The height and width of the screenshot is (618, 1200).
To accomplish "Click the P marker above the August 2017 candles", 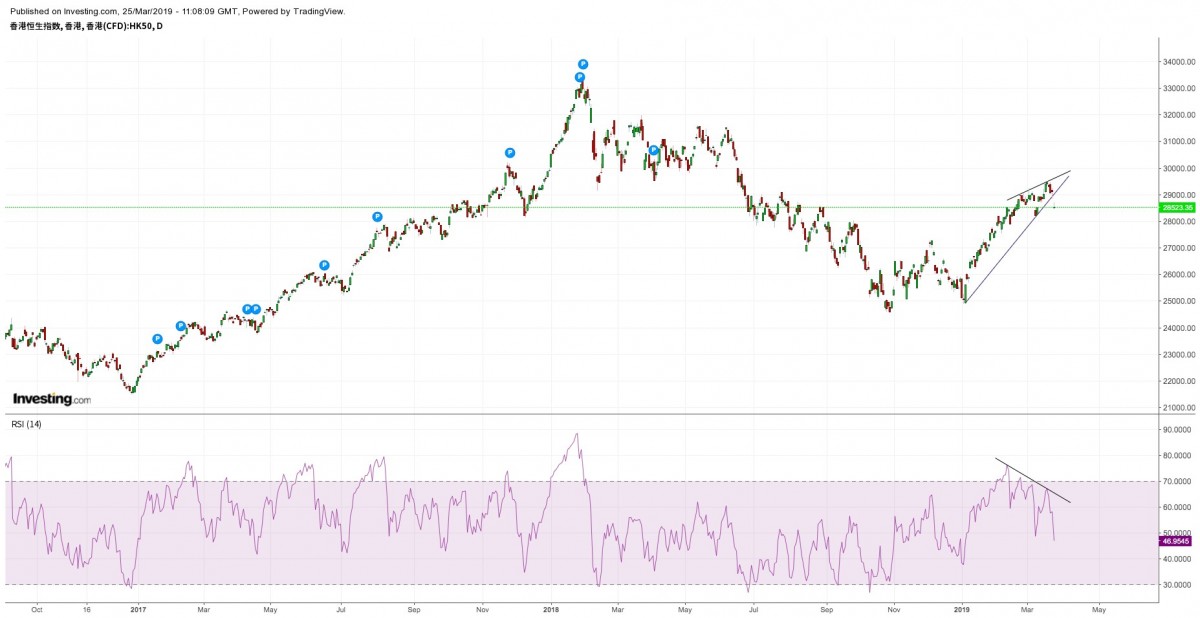I will [x=377, y=217].
